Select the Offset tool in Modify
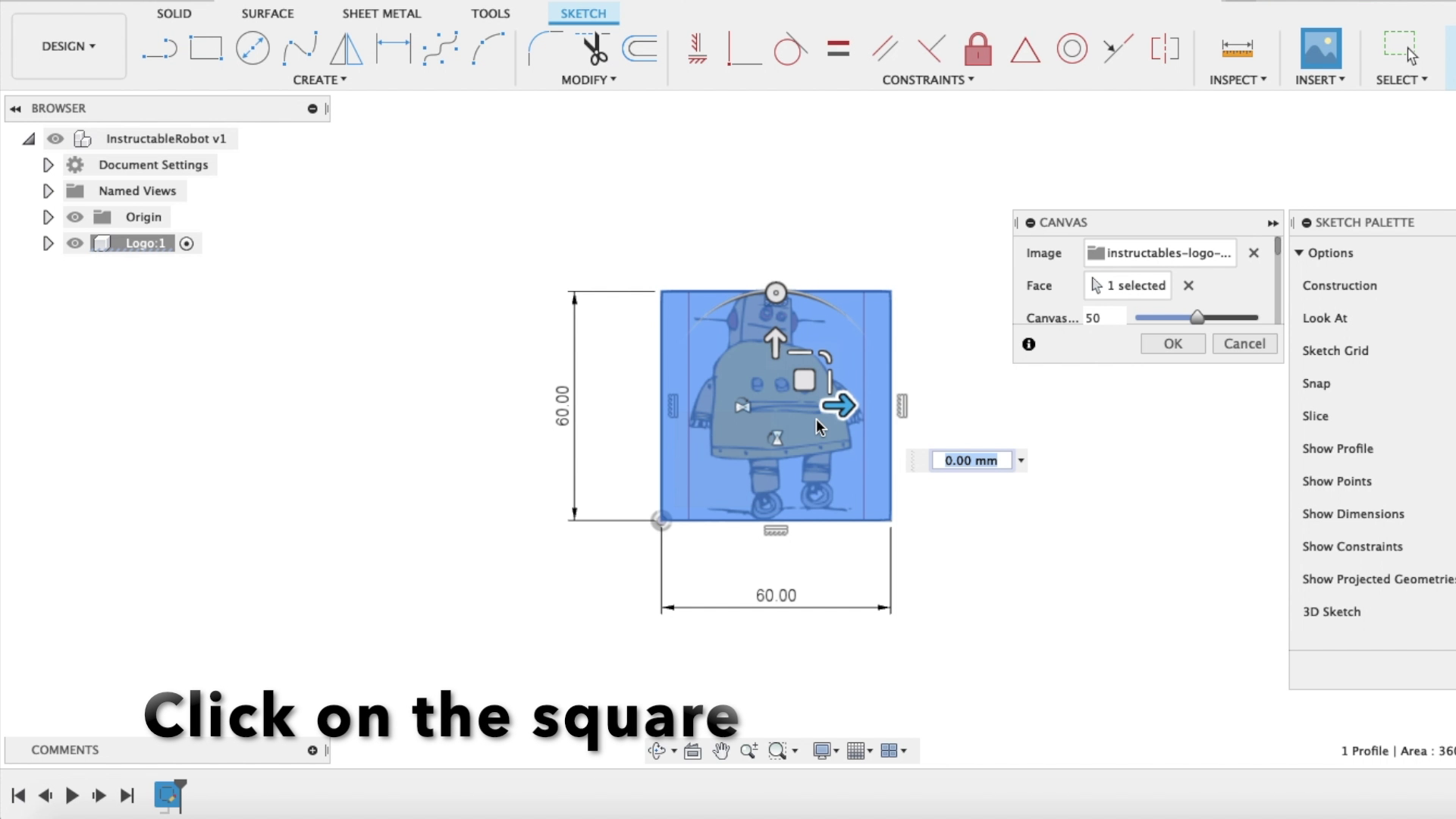1456x819 pixels. click(x=640, y=48)
